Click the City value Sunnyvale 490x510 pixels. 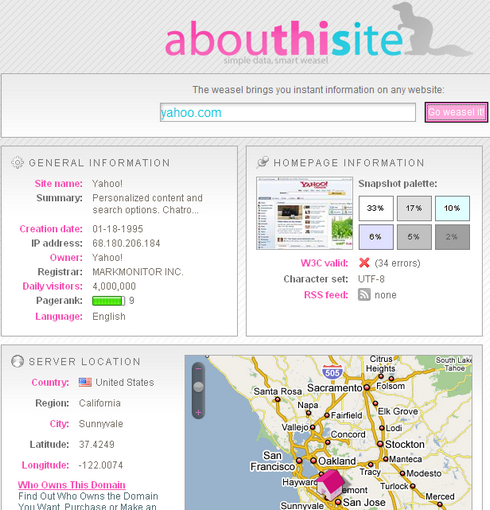coord(101,424)
